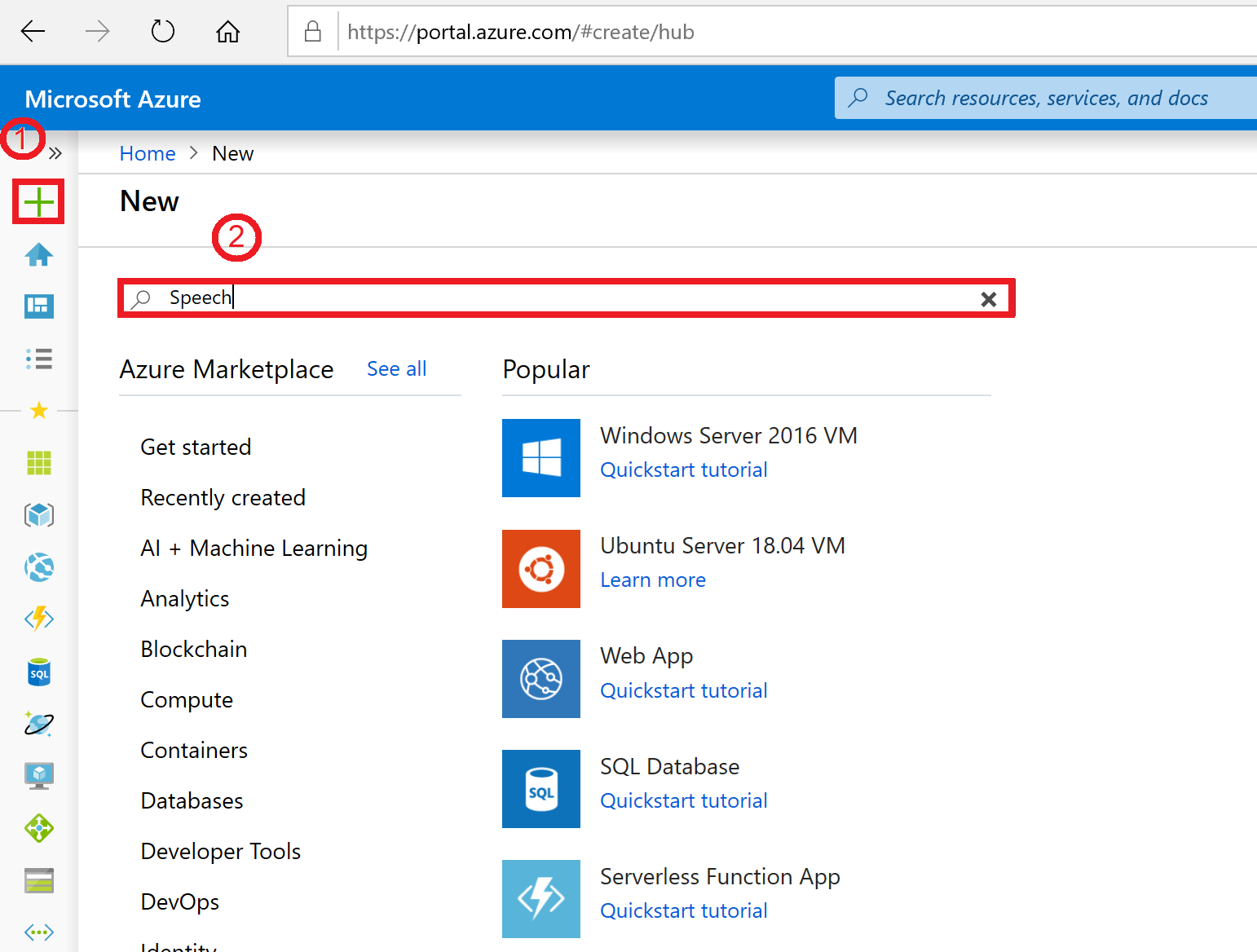Click the browser forward arrow
This screenshot has height=952, width=1257.
coord(97,32)
